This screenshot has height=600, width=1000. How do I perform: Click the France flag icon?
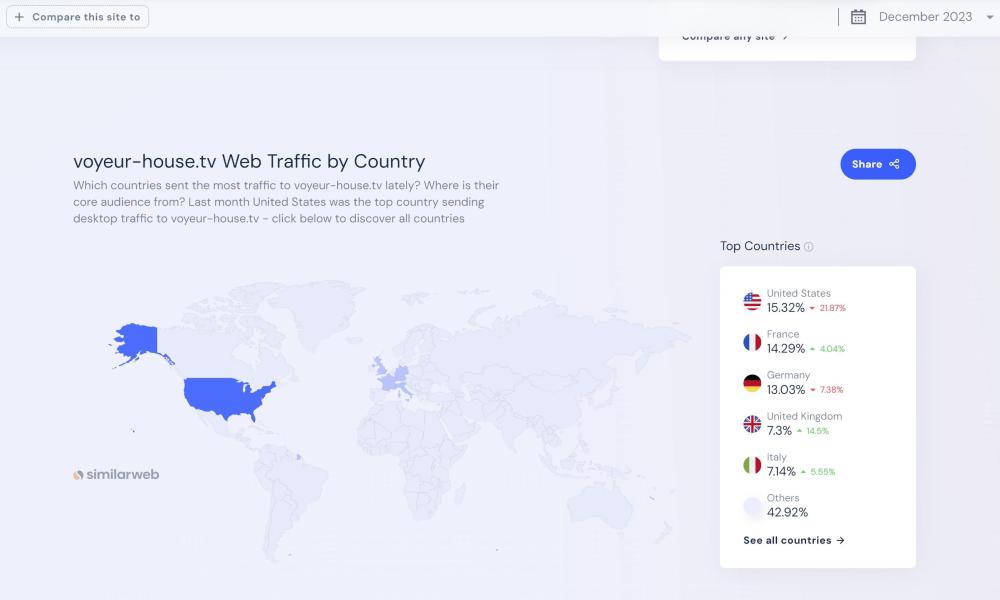pos(752,342)
